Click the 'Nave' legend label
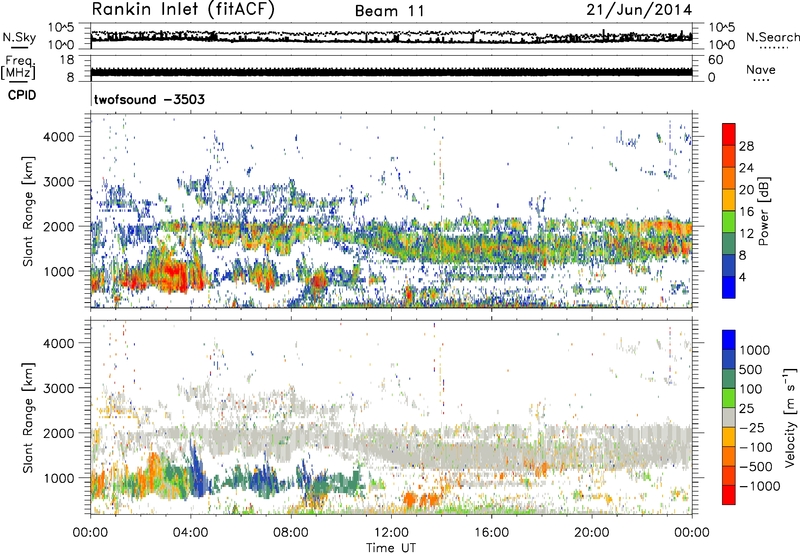 (760, 70)
